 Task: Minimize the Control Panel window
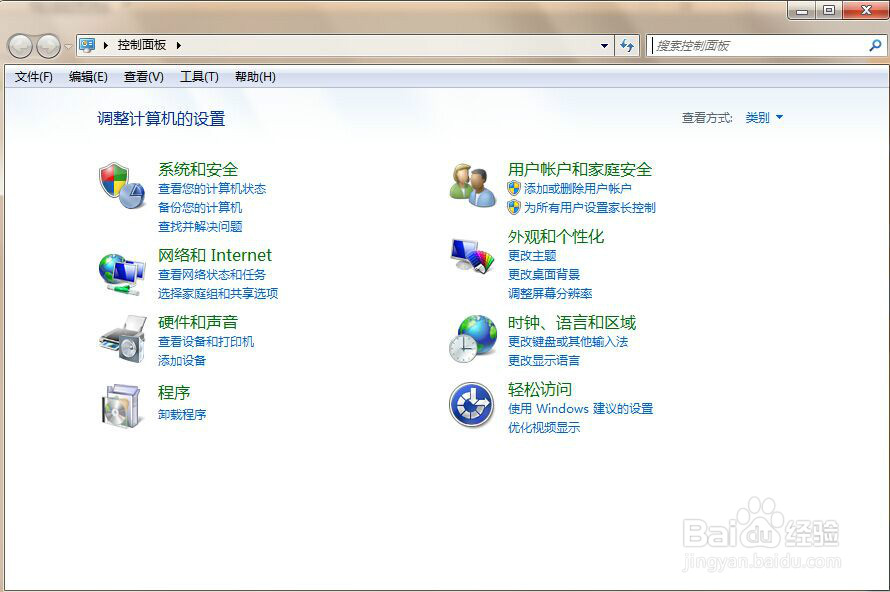pos(802,10)
